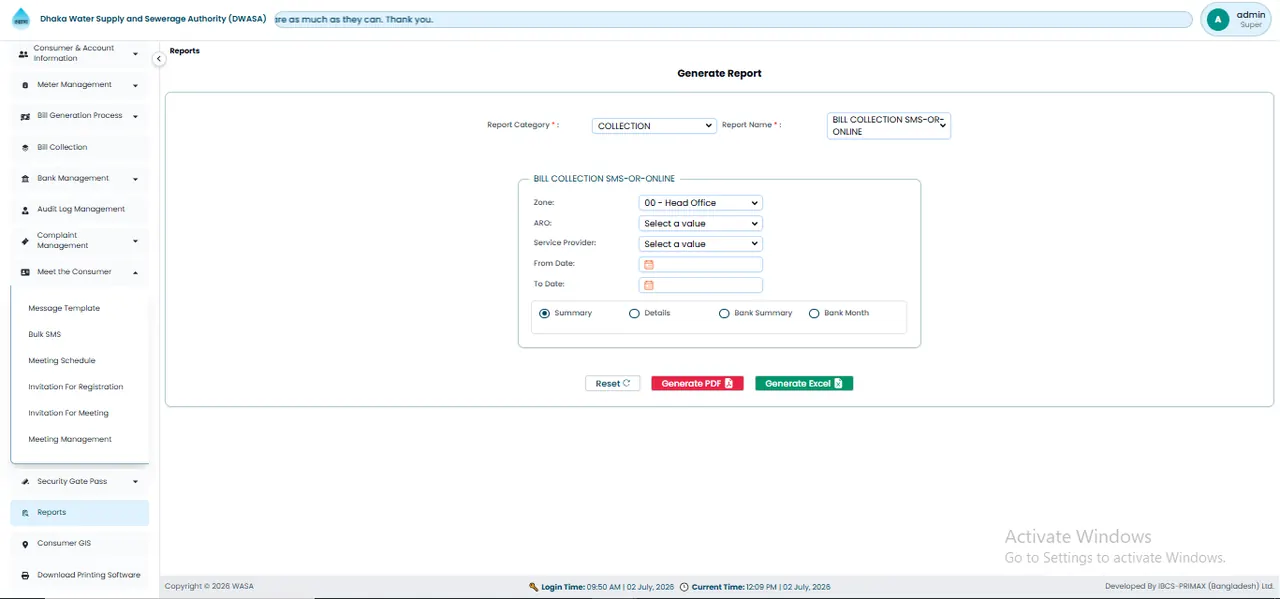This screenshot has height=599, width=1280.
Task: Open Meeting Schedule submenu item
Action: coord(62,360)
